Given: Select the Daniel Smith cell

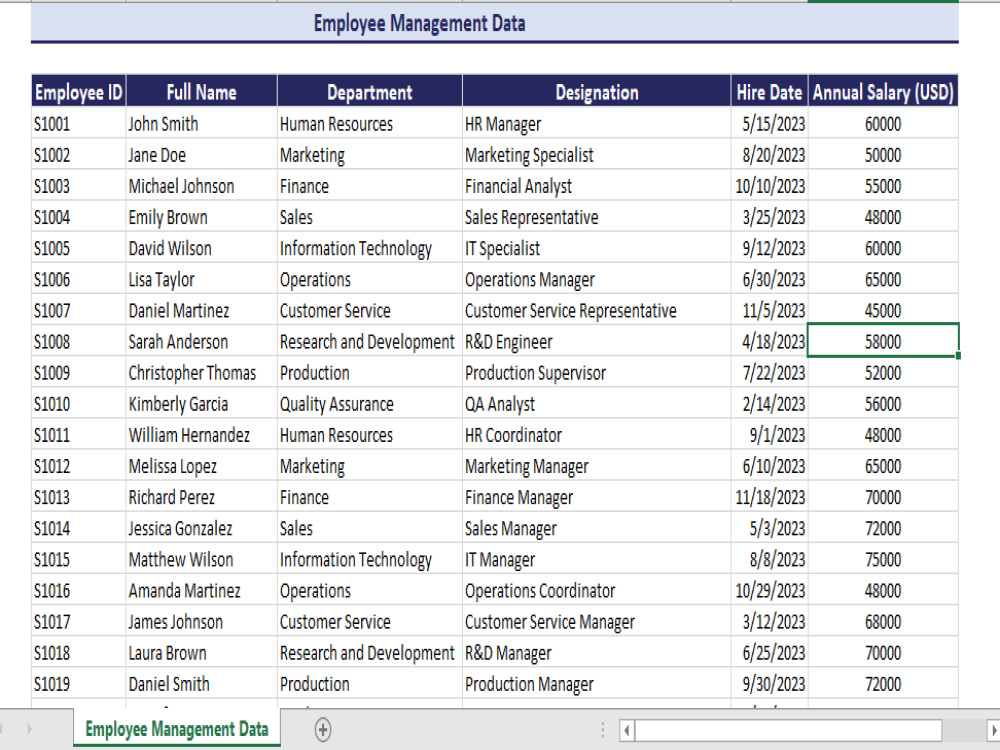Looking at the screenshot, I should pyautogui.click(x=202, y=684).
